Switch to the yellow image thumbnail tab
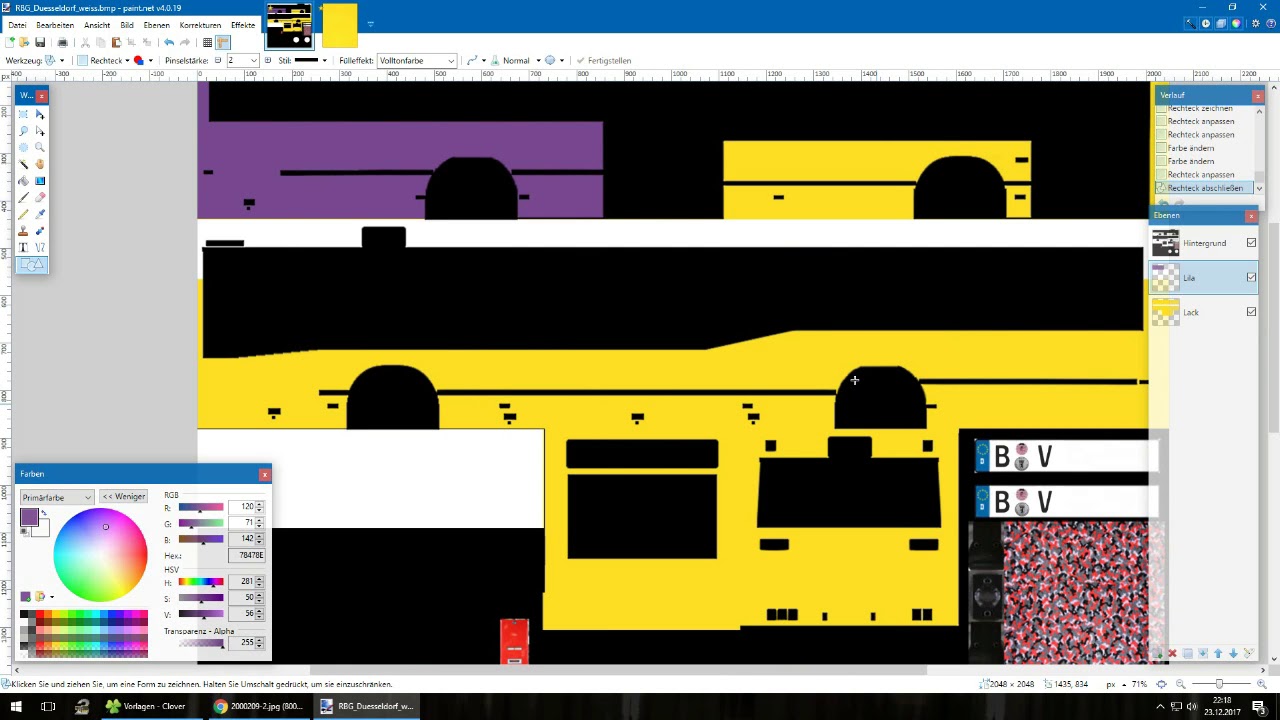 coord(340,26)
